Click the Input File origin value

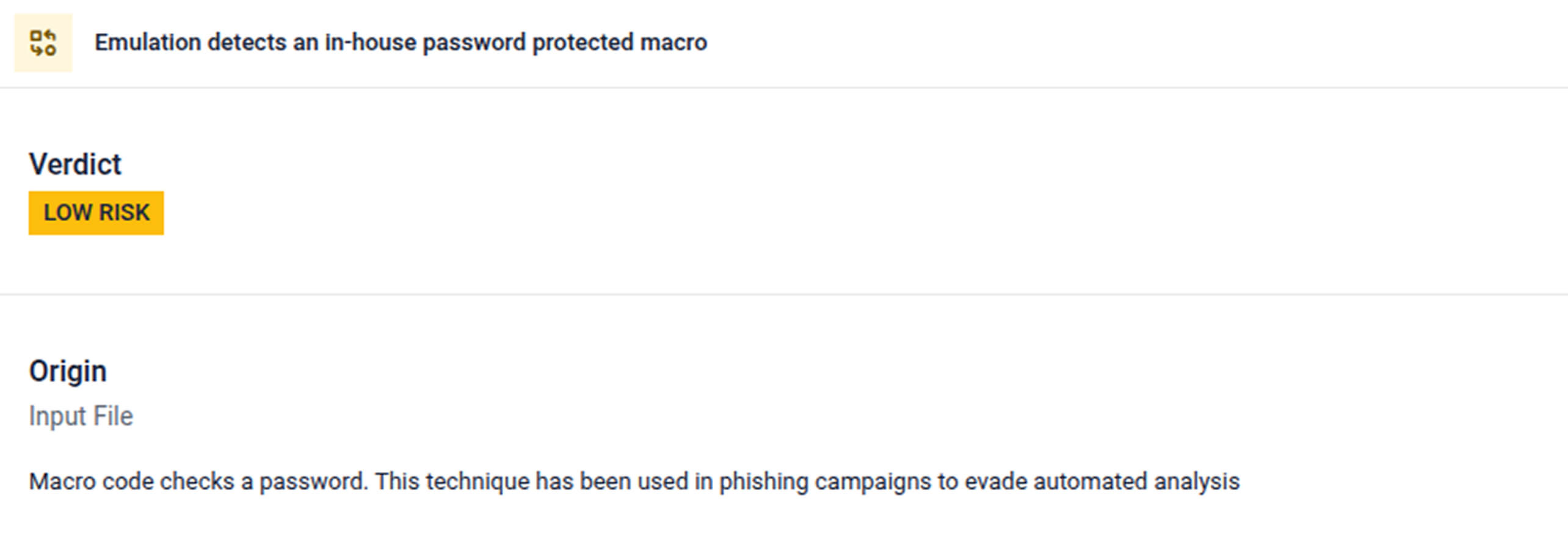[81, 416]
